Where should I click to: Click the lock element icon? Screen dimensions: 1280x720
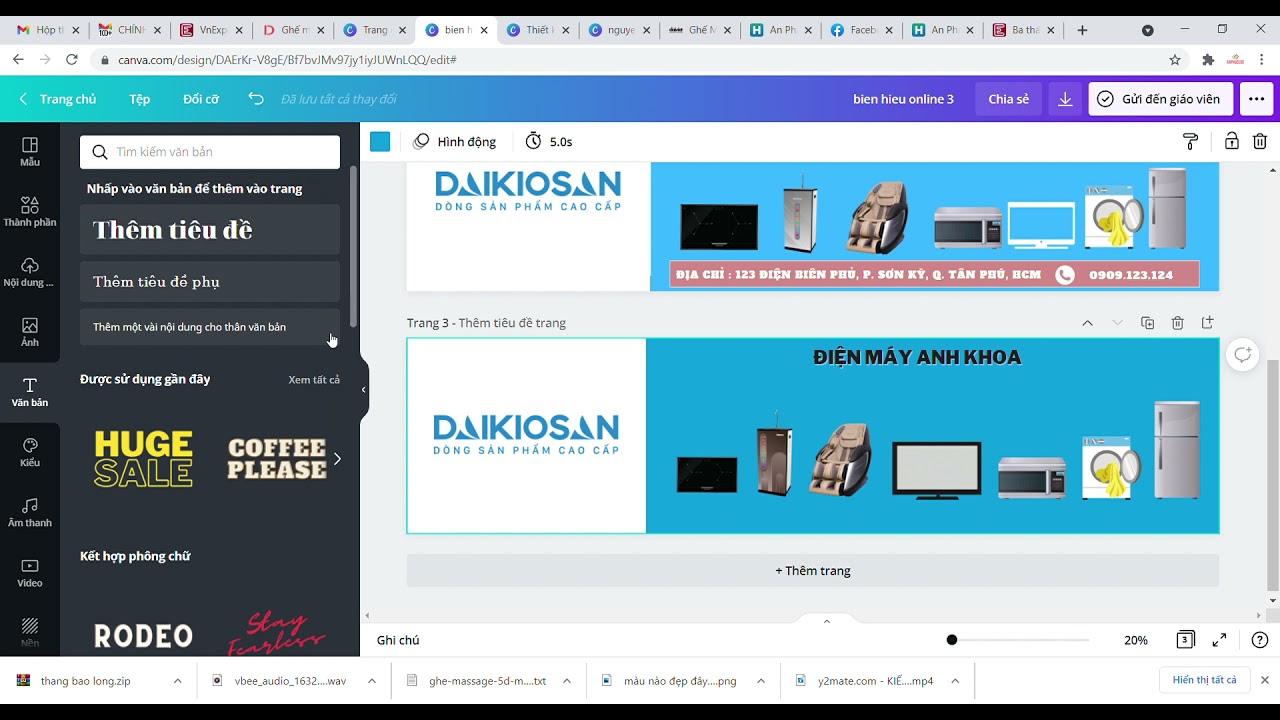(1232, 141)
